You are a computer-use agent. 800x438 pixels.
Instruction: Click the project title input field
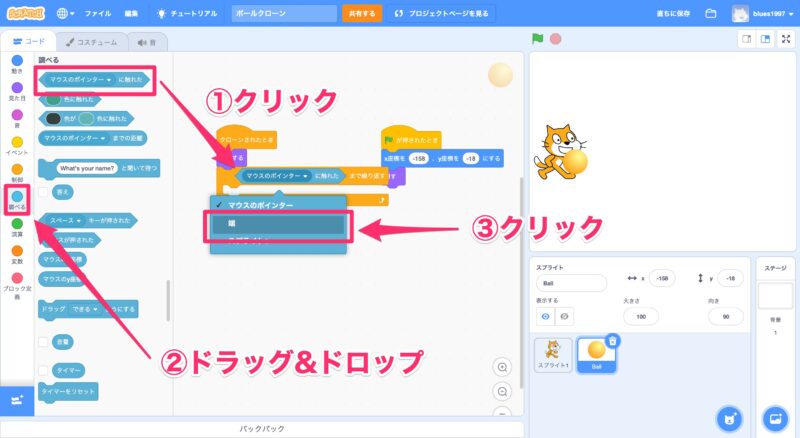[284, 14]
